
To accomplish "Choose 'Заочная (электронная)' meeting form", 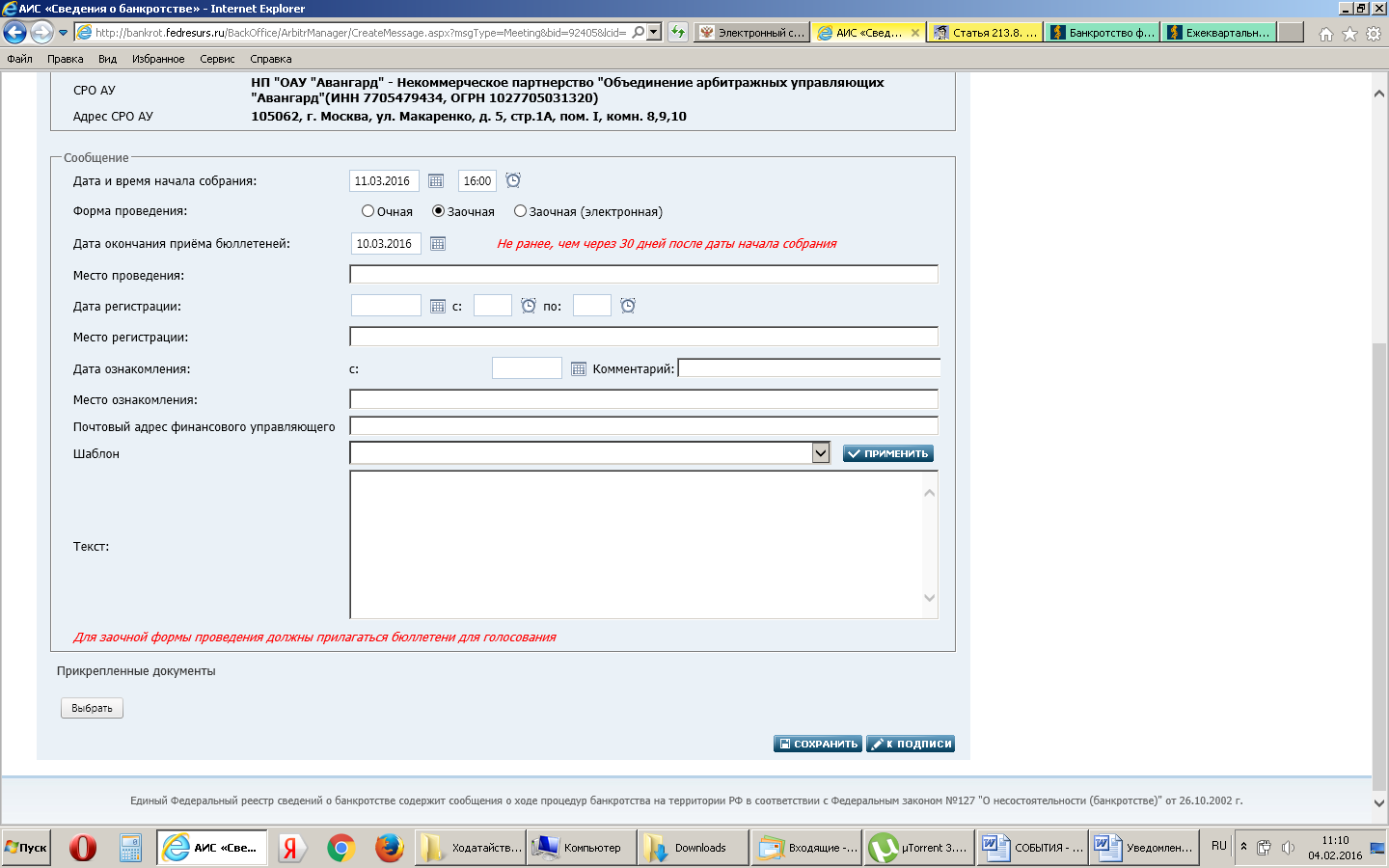I will 521,211.
